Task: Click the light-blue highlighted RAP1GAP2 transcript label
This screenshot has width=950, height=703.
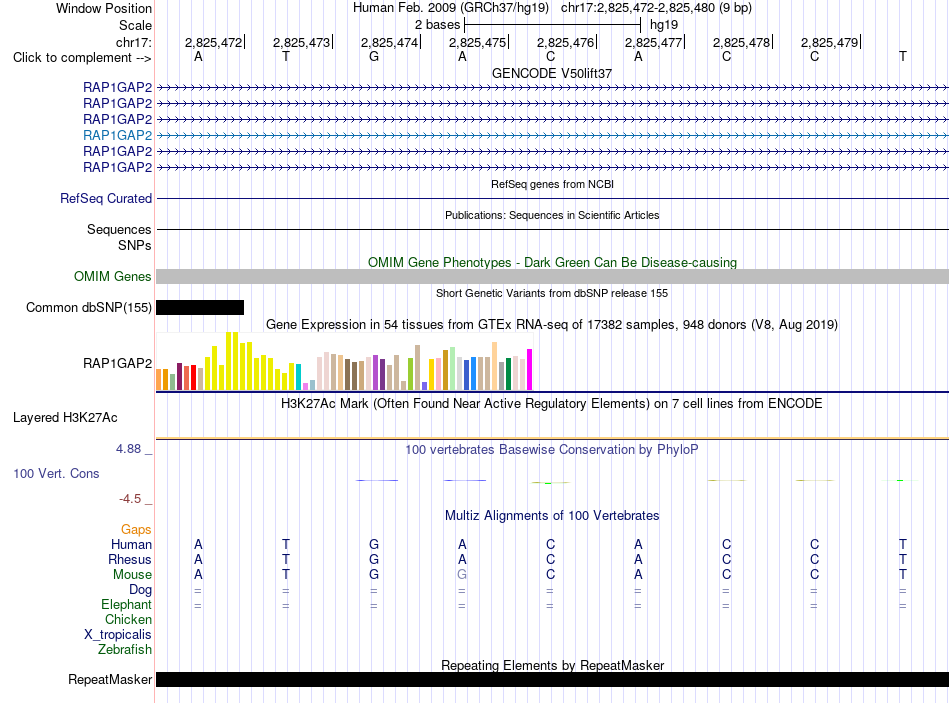Action: click(x=118, y=135)
